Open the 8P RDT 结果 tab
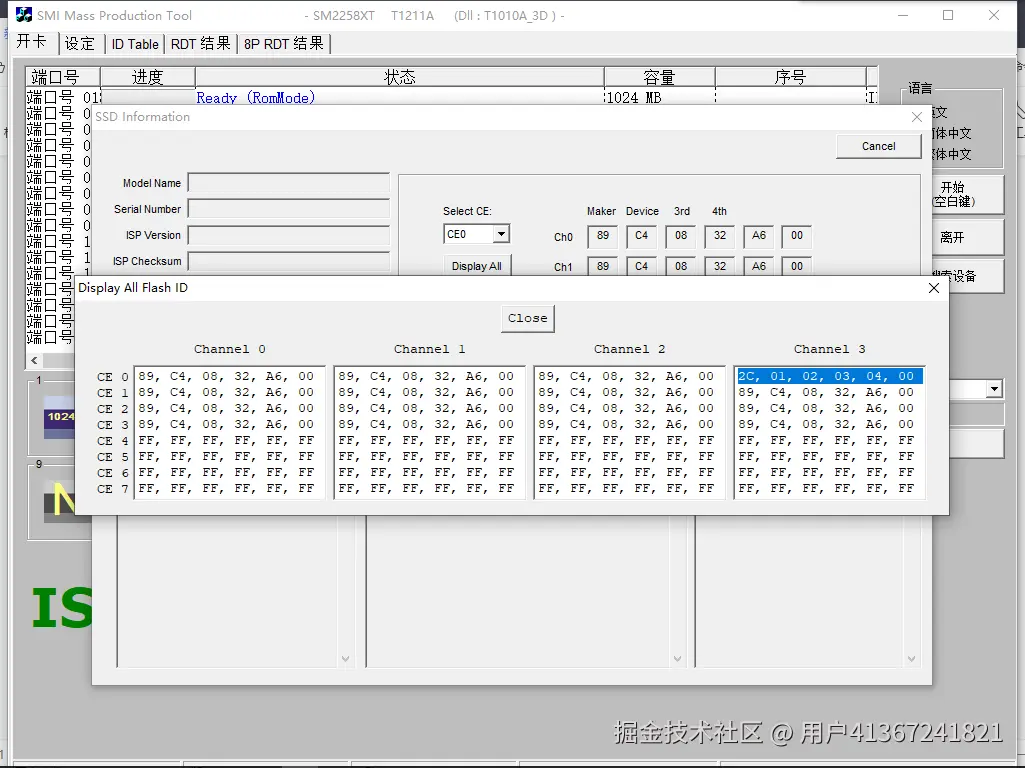 pos(284,44)
